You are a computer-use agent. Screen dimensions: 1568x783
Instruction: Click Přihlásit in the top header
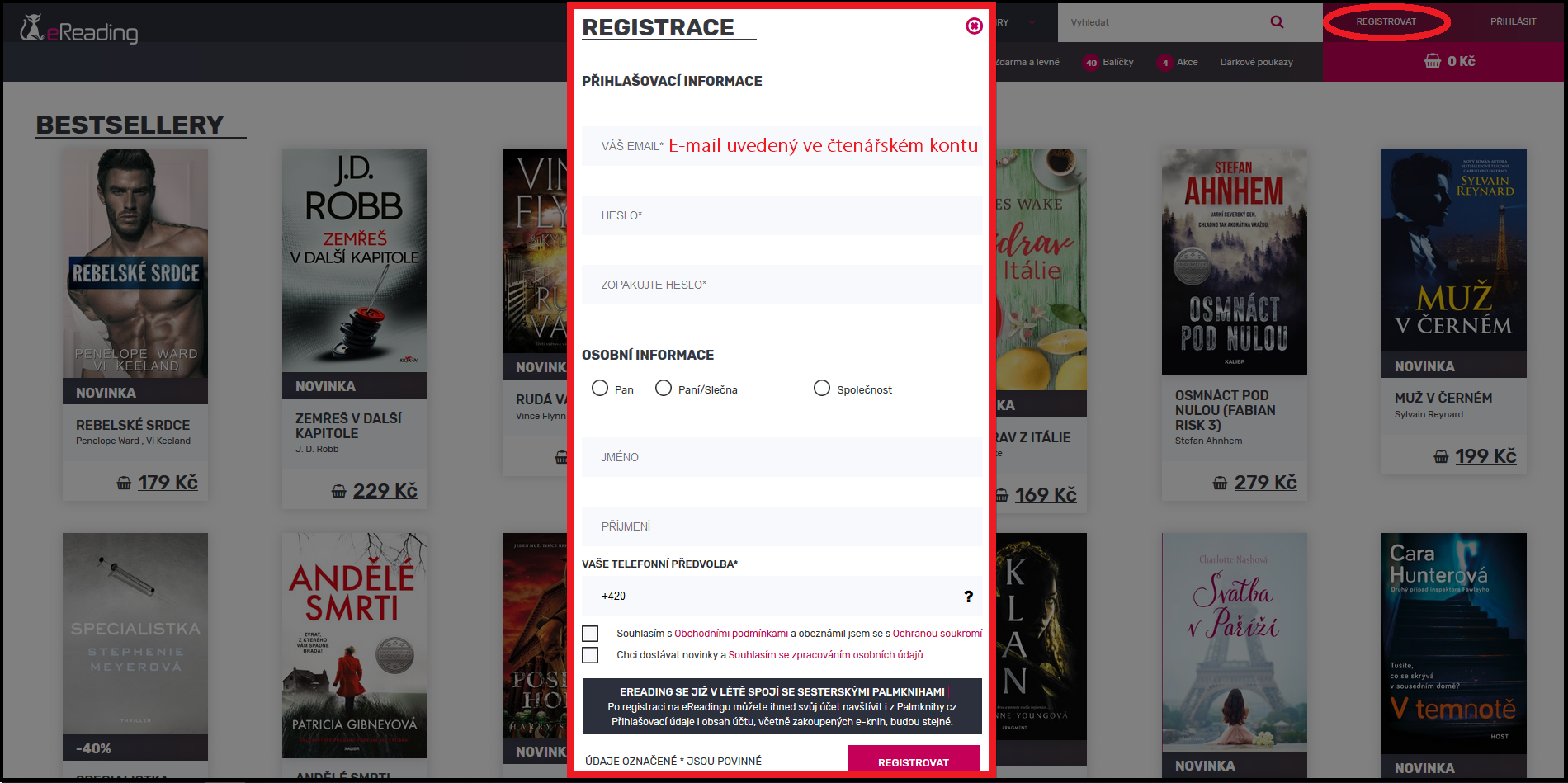(x=1513, y=21)
